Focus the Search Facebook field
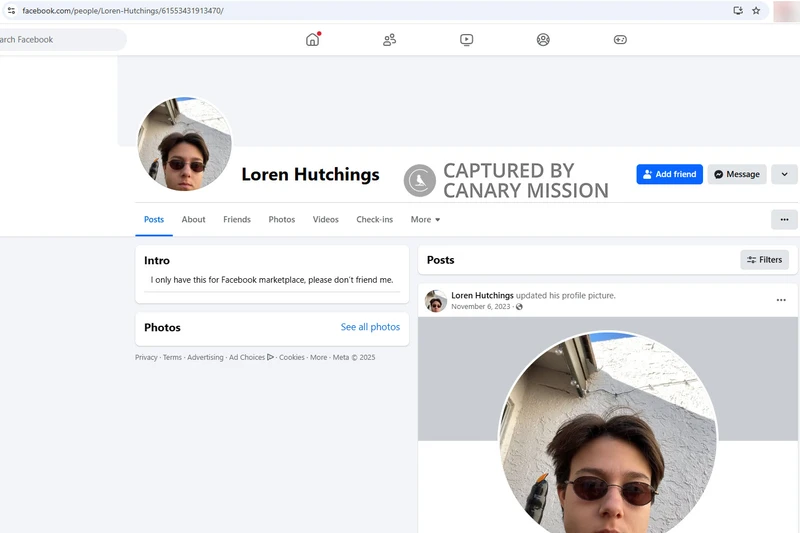 pyautogui.click(x=61, y=39)
